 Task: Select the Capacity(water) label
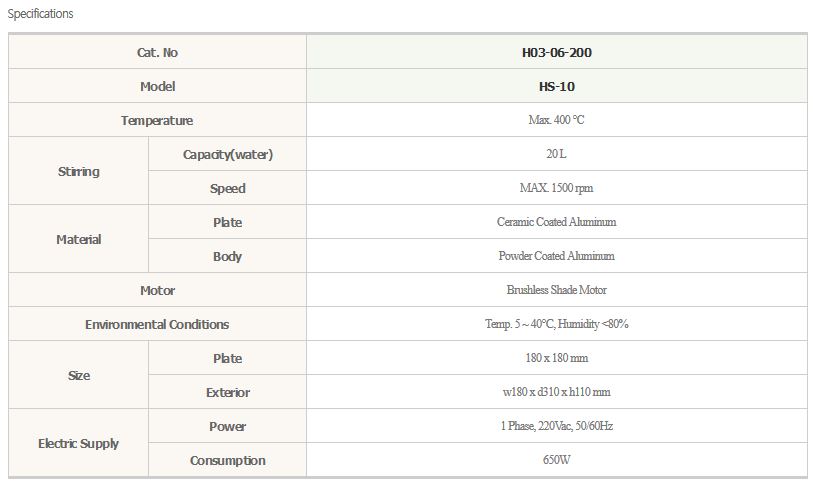point(227,154)
